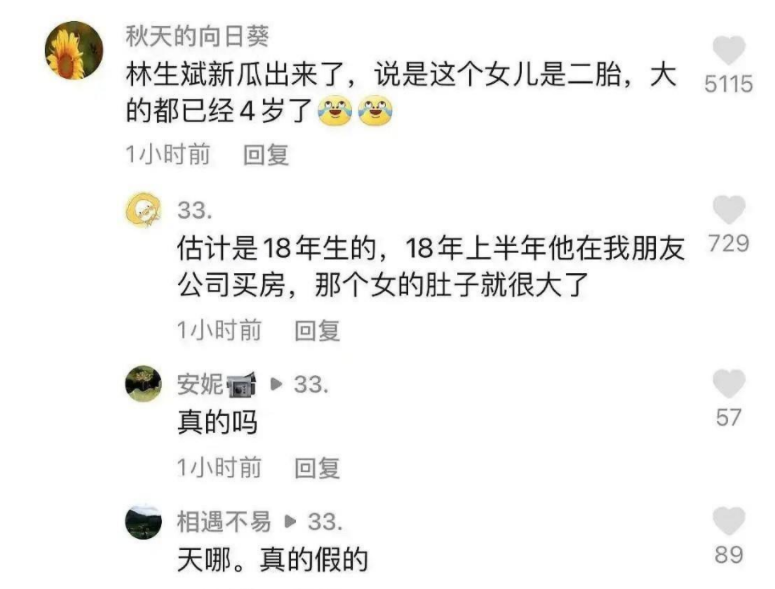
Task: Click 33. mention after 安妮's reply arrow
Action: point(311,384)
